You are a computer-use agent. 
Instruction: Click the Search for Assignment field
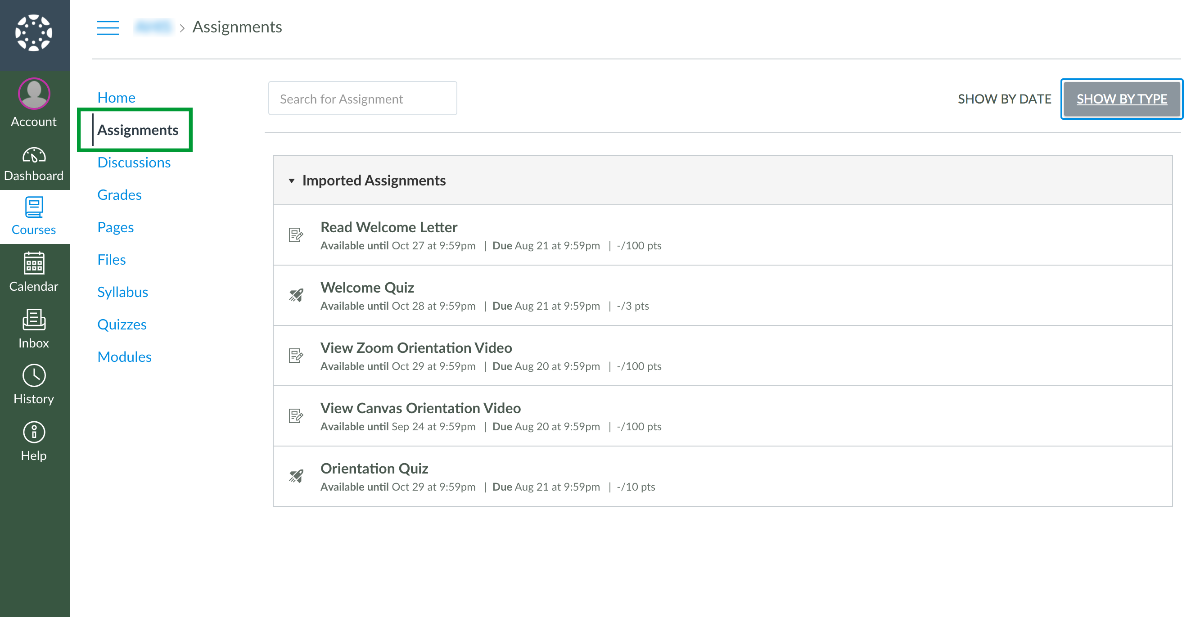pos(362,98)
